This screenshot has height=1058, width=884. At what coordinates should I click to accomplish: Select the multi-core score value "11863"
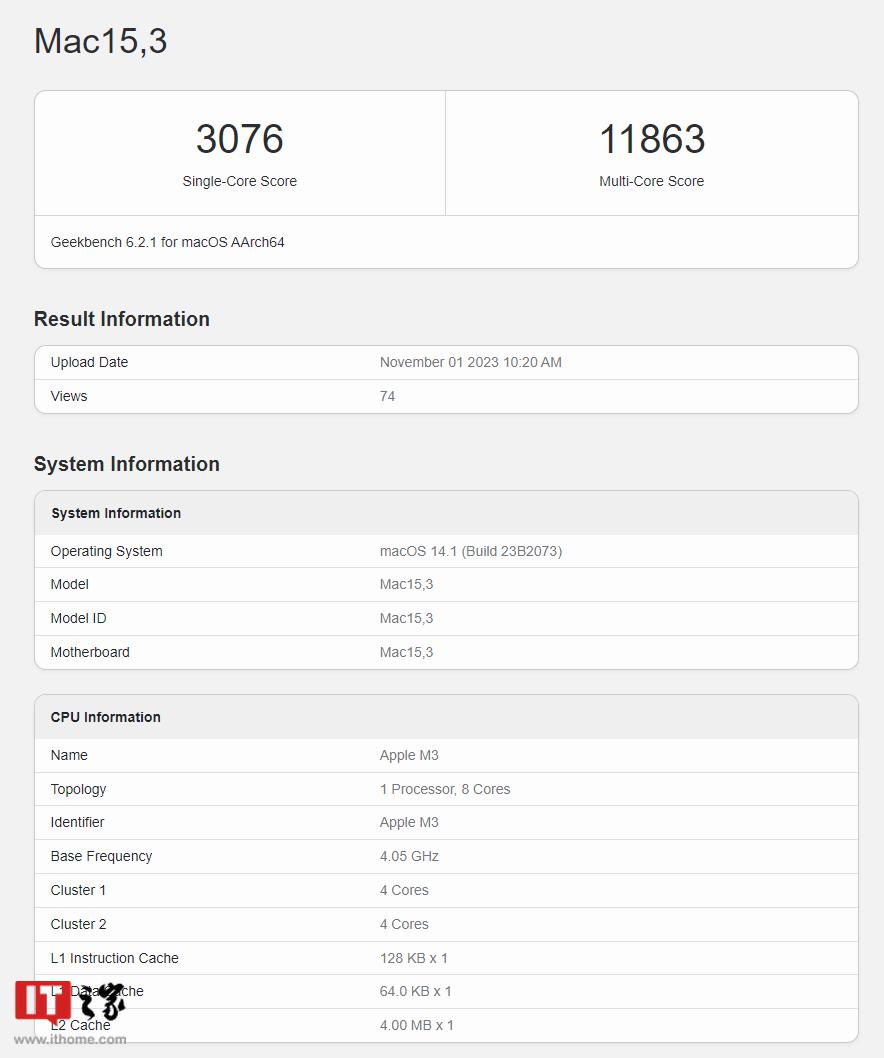[652, 139]
